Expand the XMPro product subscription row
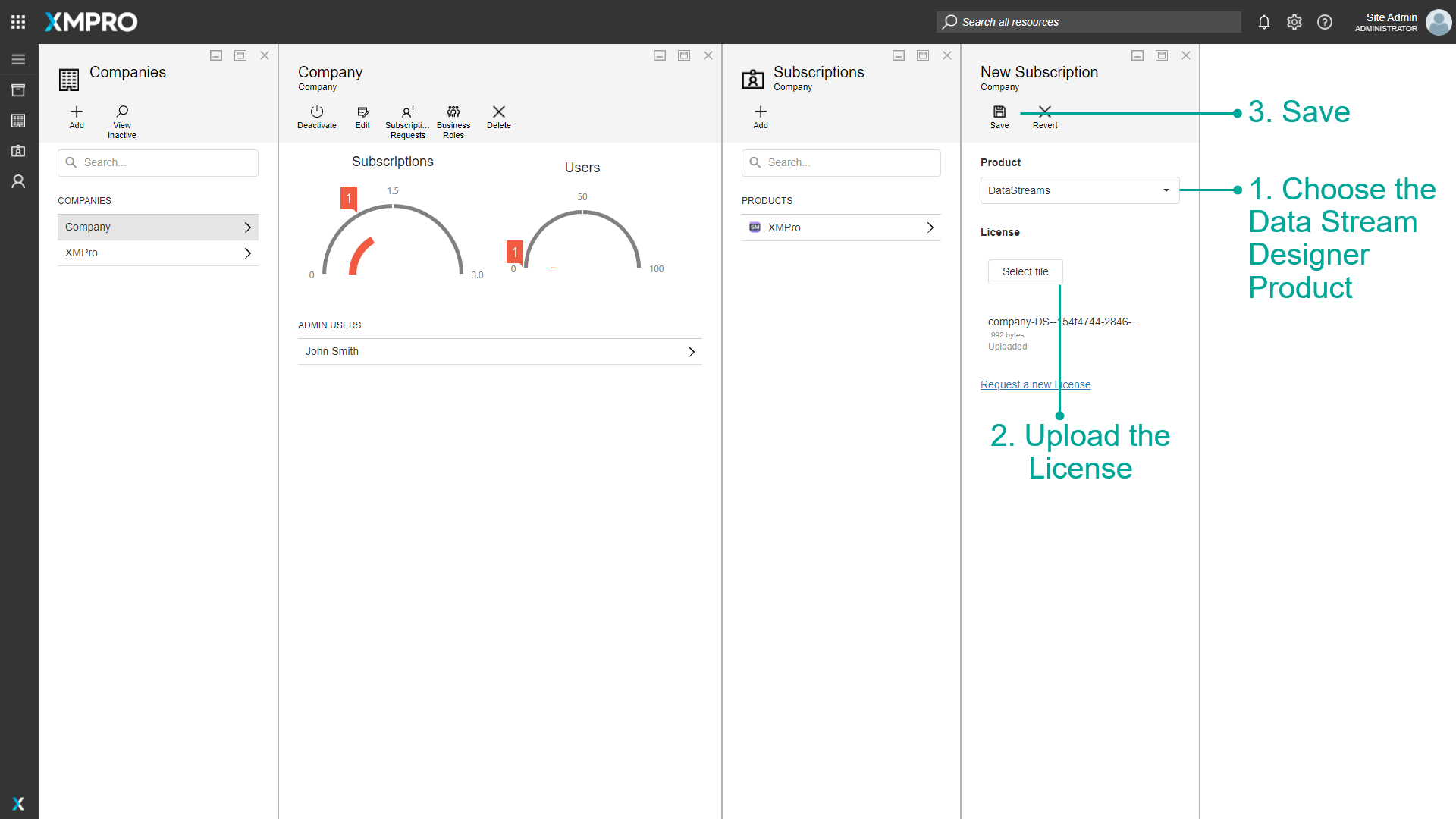Image resolution: width=1456 pixels, height=819 pixels. tap(840, 227)
